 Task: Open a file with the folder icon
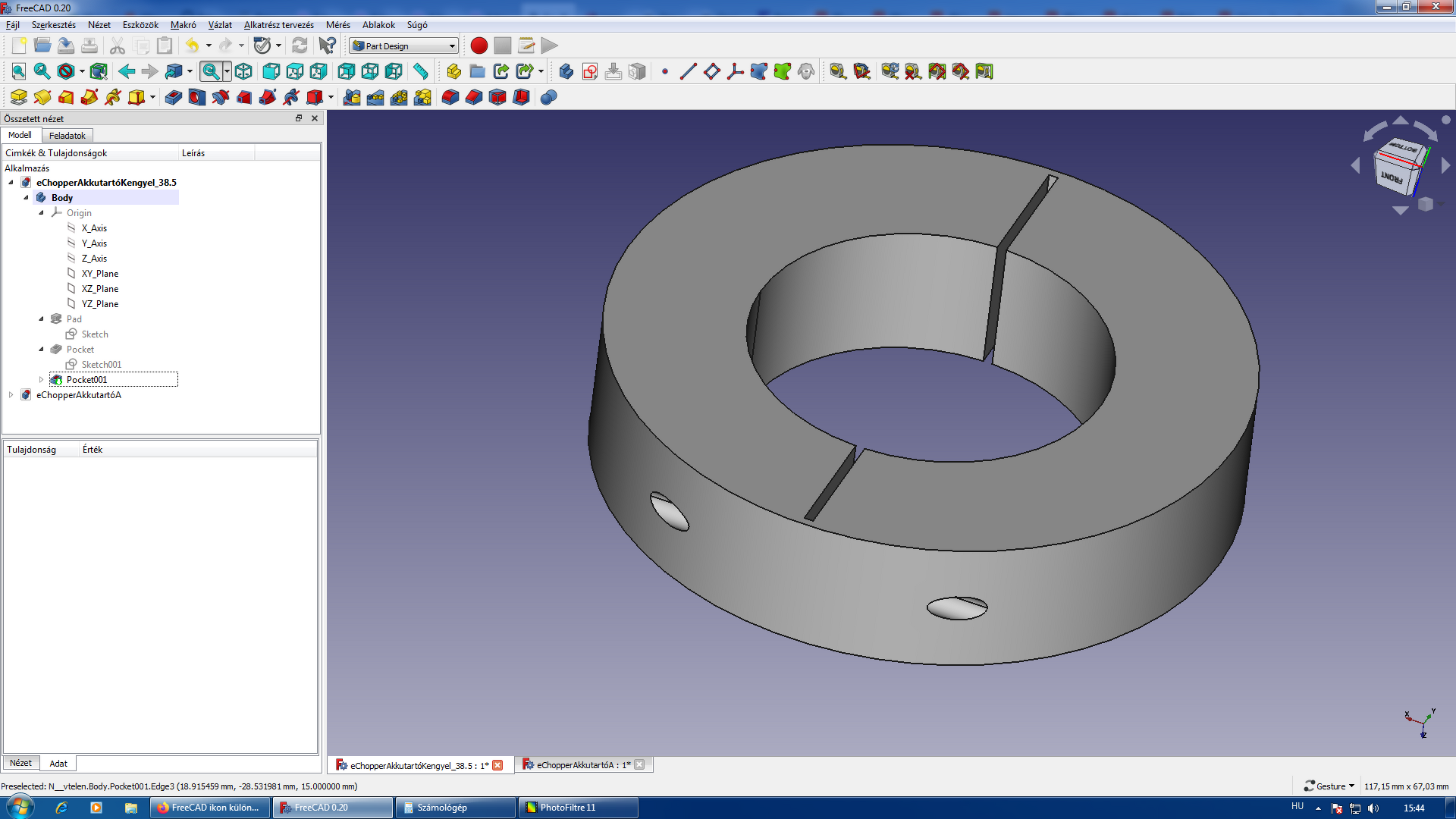coord(42,45)
